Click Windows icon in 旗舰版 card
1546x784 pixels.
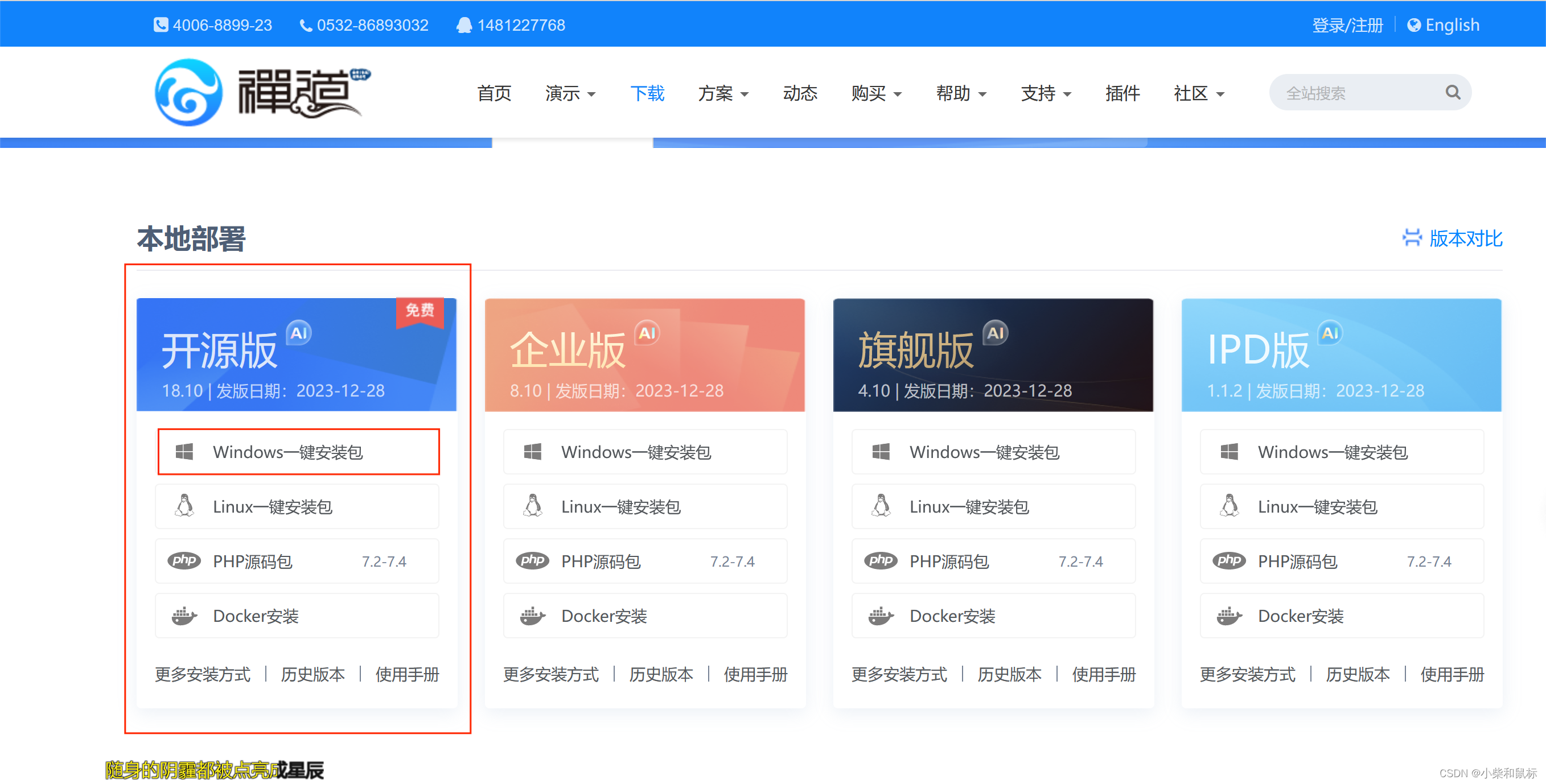[881, 452]
